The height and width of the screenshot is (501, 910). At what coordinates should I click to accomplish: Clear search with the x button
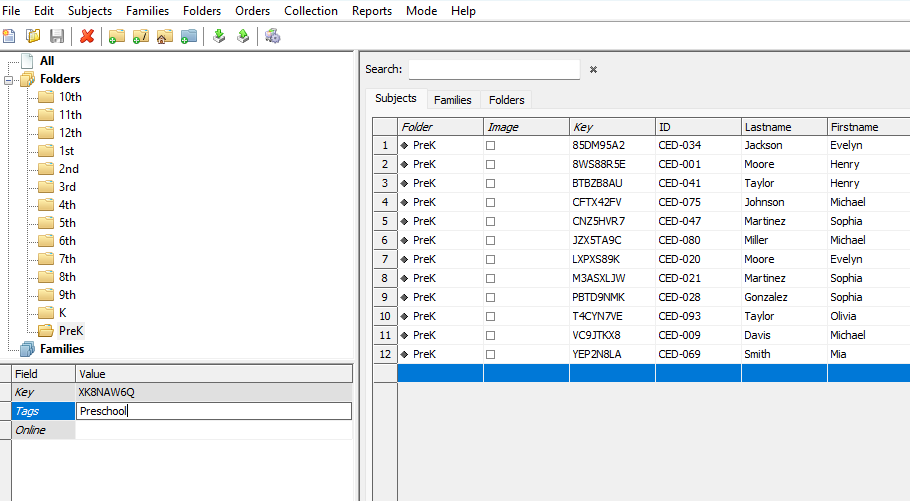pyautogui.click(x=593, y=70)
